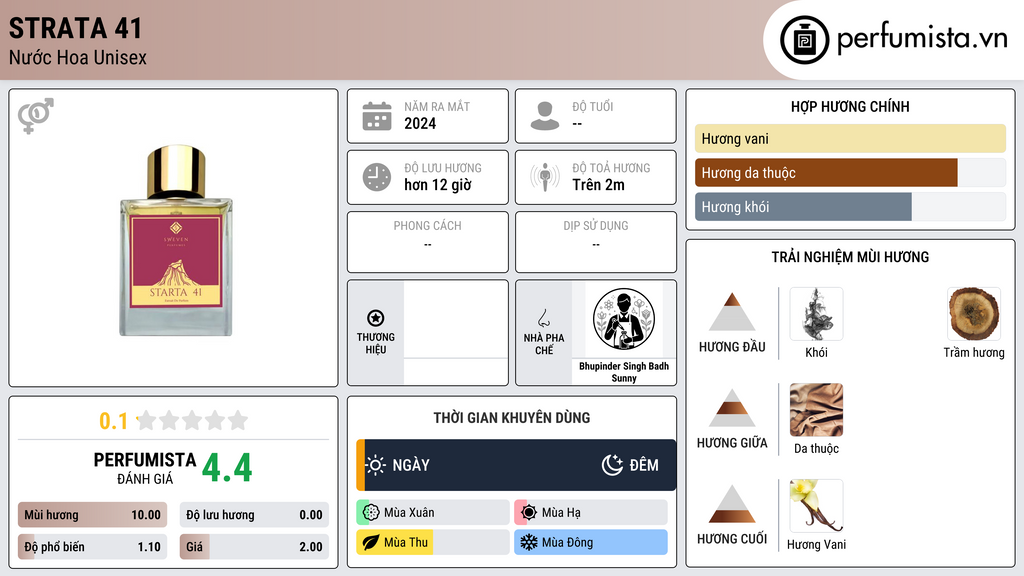1024x576 pixels.
Task: Click the STRATA 41 title
Action: [75, 28]
